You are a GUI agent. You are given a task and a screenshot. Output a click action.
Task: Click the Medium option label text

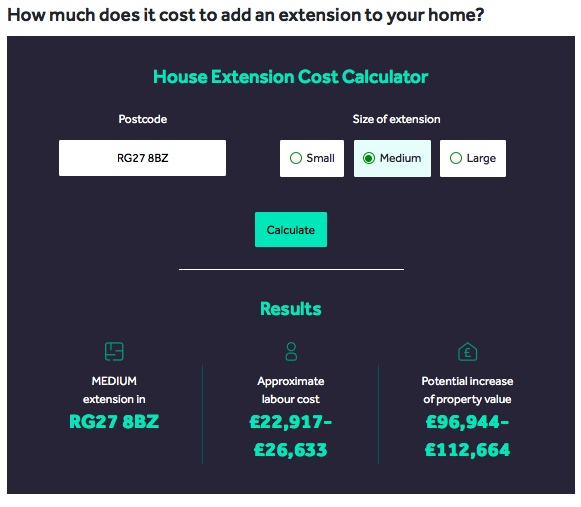pos(400,158)
